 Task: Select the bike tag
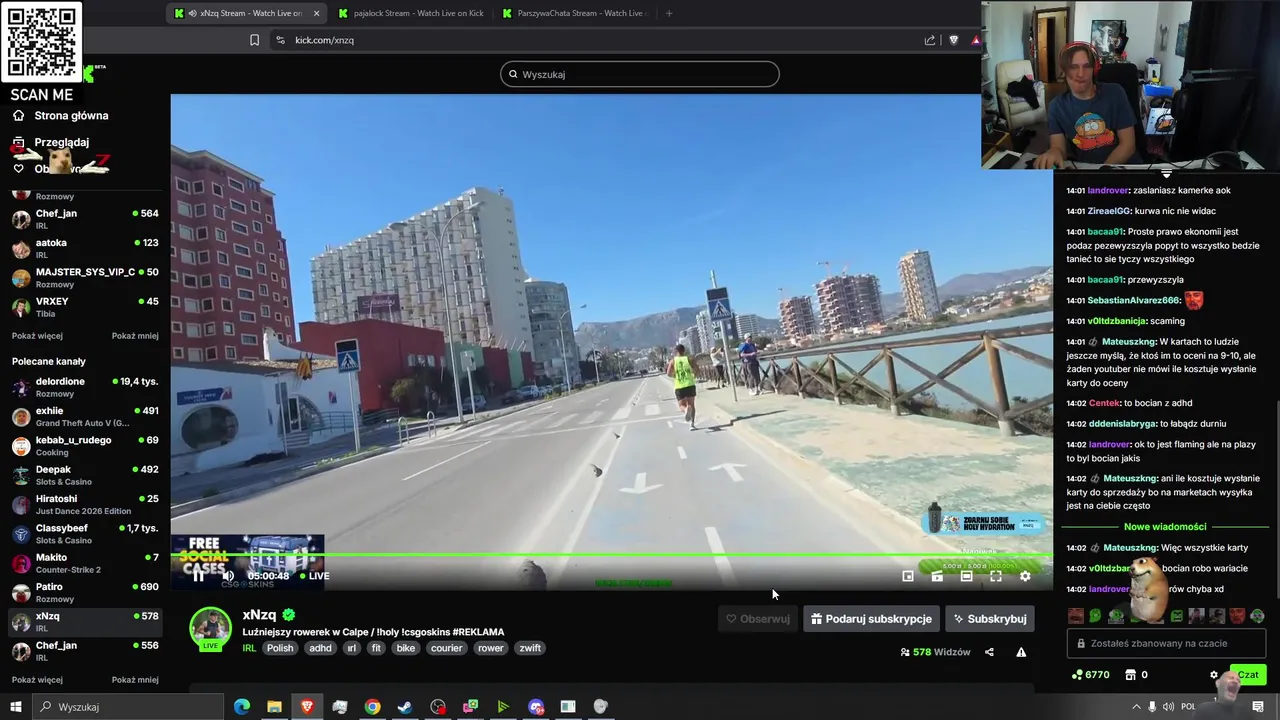coord(406,648)
